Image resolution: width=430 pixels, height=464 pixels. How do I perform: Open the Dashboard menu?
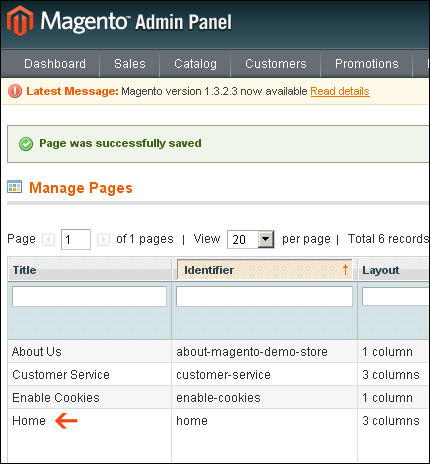(x=55, y=64)
